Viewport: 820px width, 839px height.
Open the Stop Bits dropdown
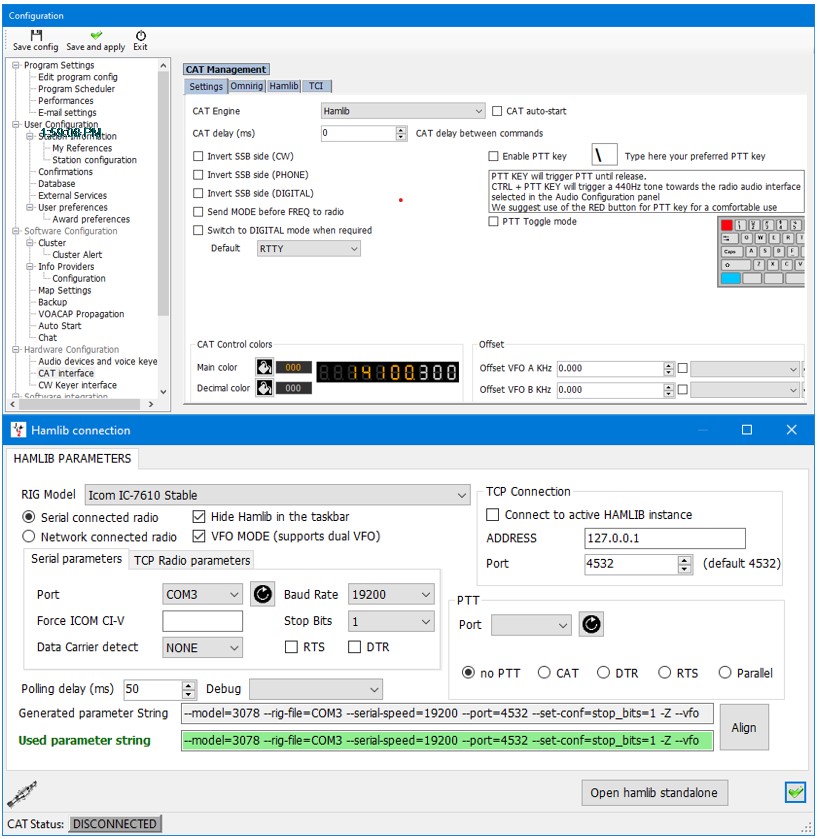391,621
